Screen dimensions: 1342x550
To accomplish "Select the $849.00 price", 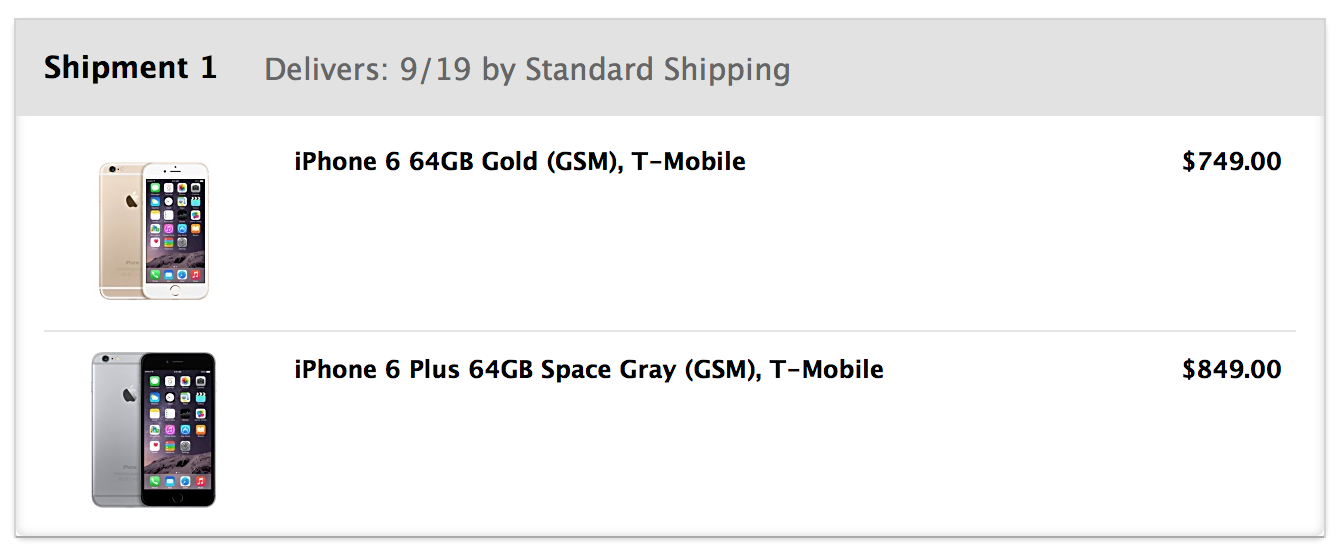I will click(1231, 370).
